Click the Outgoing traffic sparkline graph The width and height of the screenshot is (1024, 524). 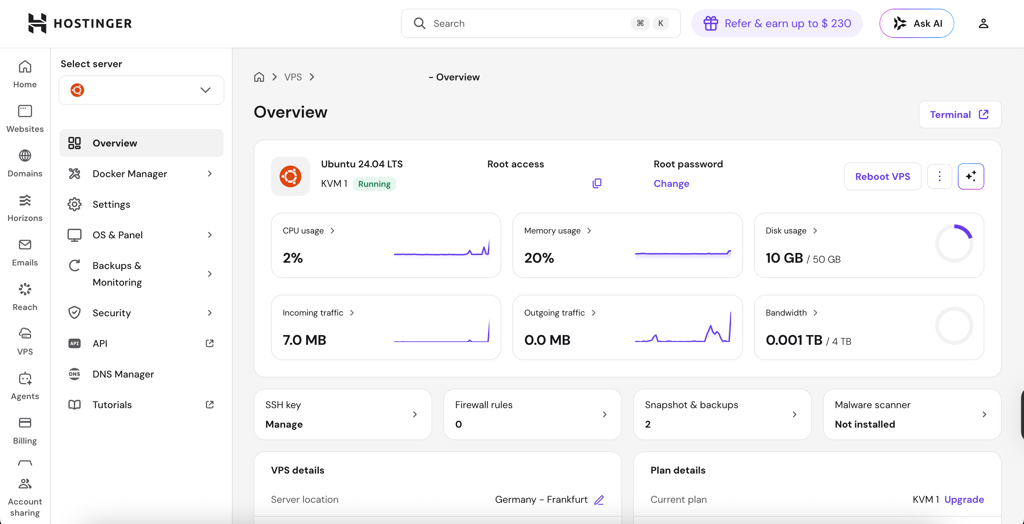tap(683, 327)
